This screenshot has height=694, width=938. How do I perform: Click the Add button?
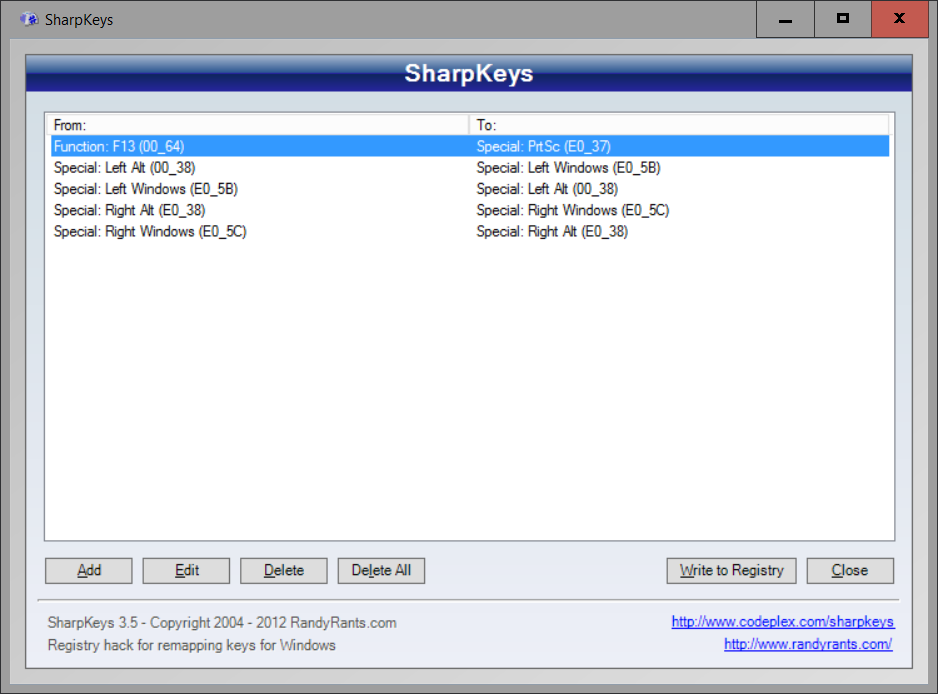(89, 570)
